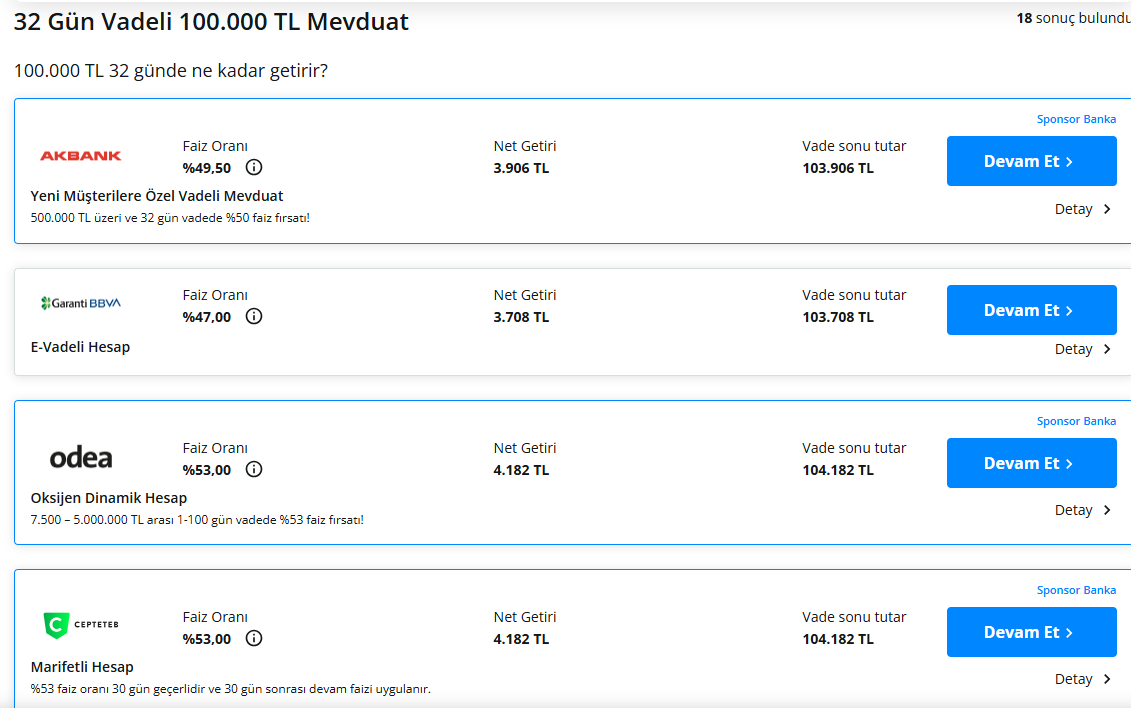Image resolution: width=1131 pixels, height=708 pixels.
Task: Open Odea interest rate info icon
Action: [x=254, y=469]
